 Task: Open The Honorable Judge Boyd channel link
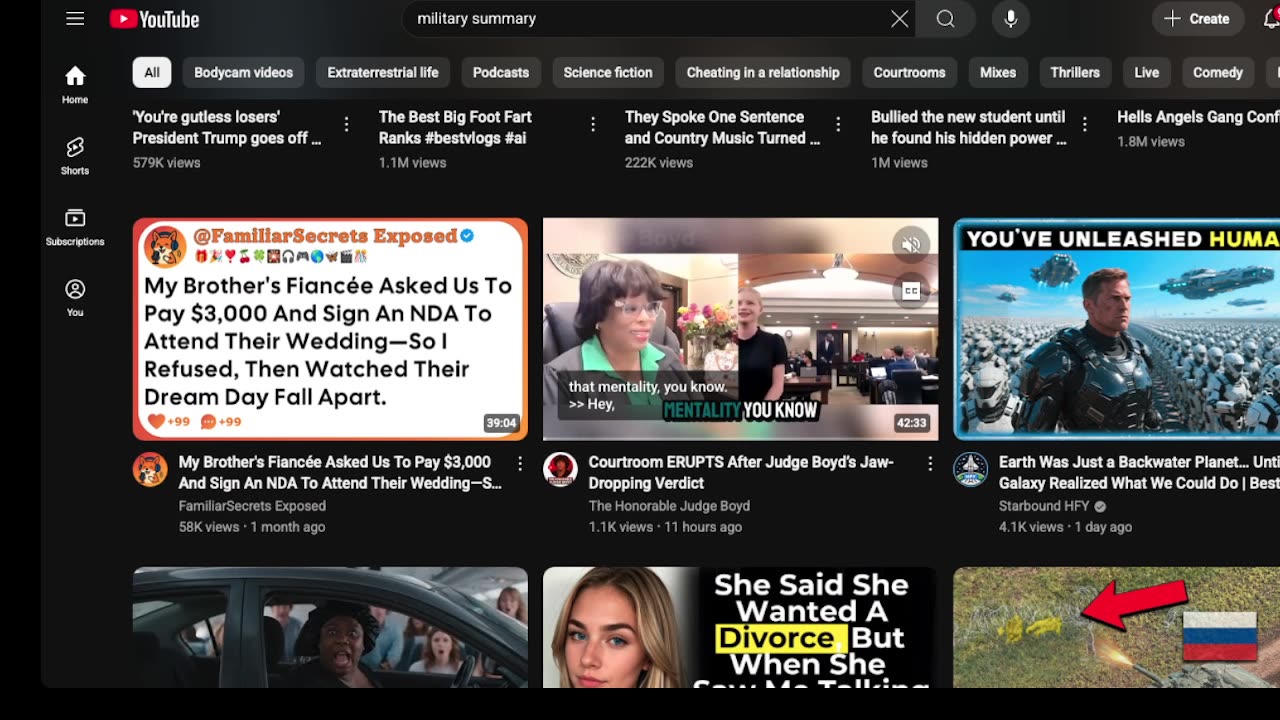[x=669, y=506]
